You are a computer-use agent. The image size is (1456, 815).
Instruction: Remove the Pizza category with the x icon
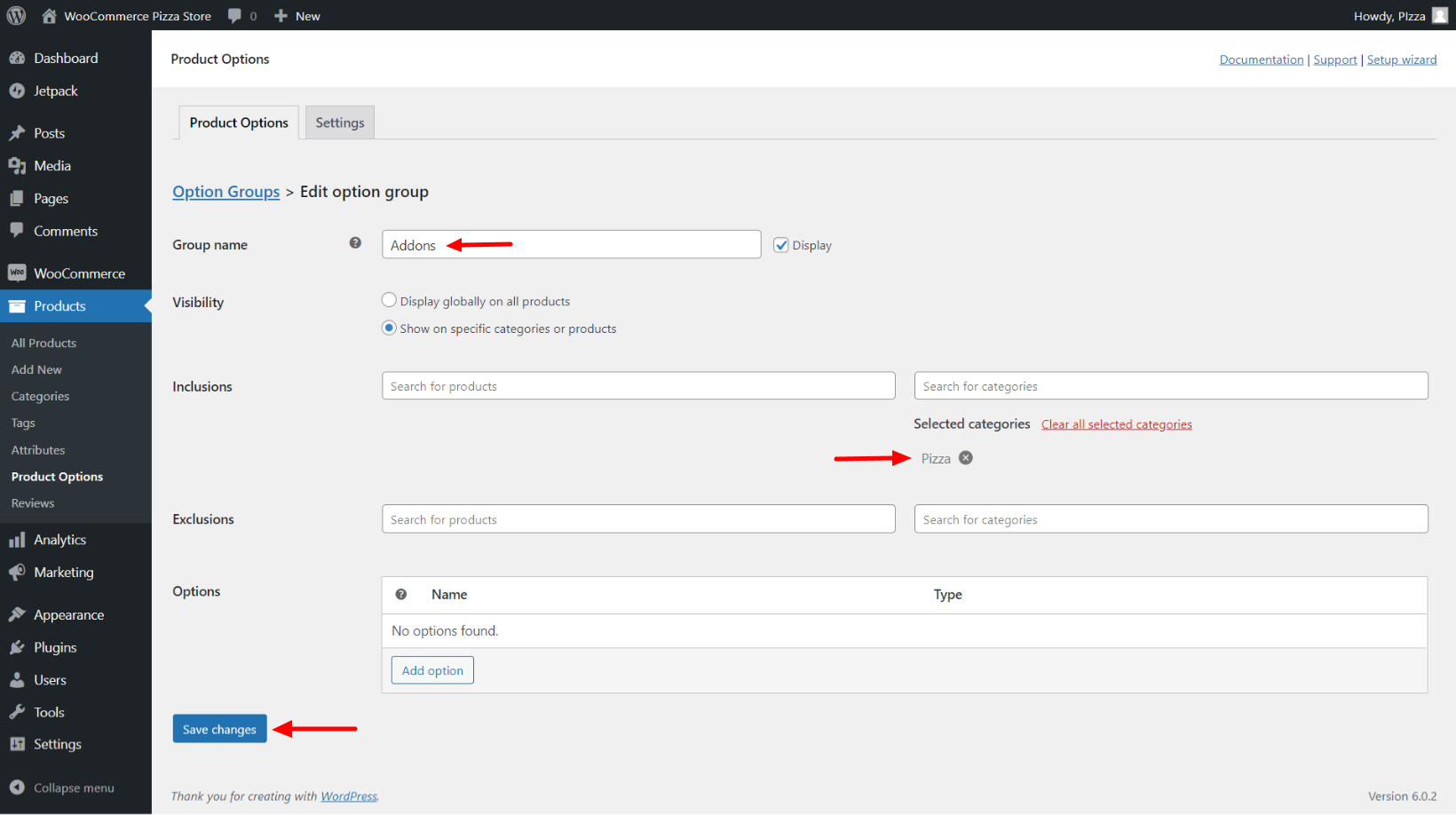966,458
